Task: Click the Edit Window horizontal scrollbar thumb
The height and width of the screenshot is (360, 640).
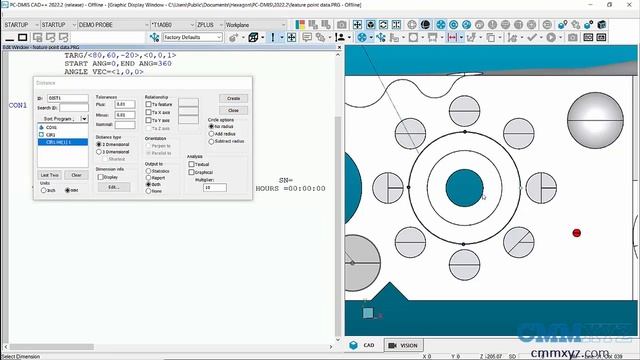Action: coord(52,347)
